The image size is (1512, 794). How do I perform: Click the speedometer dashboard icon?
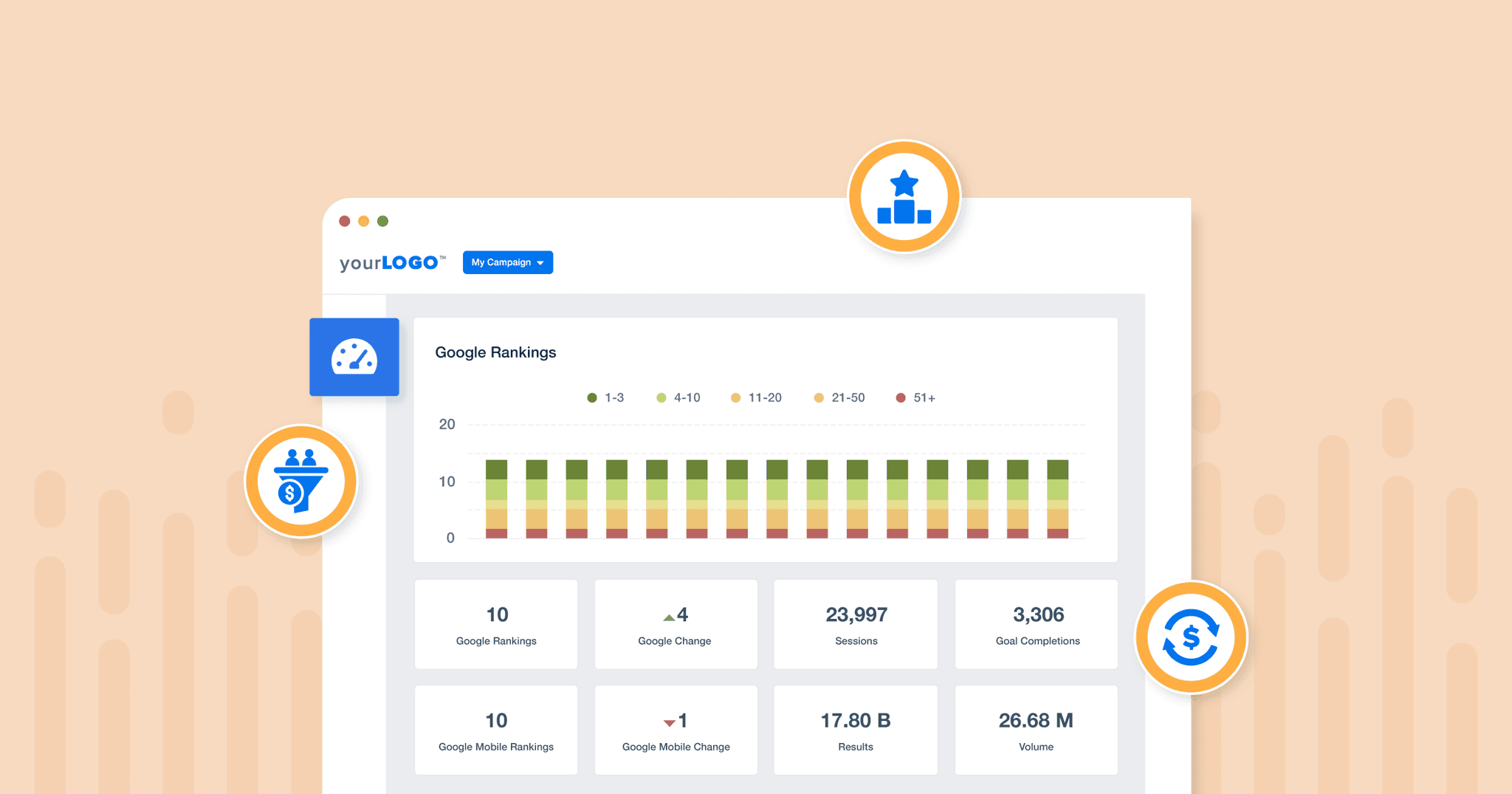coord(354,357)
